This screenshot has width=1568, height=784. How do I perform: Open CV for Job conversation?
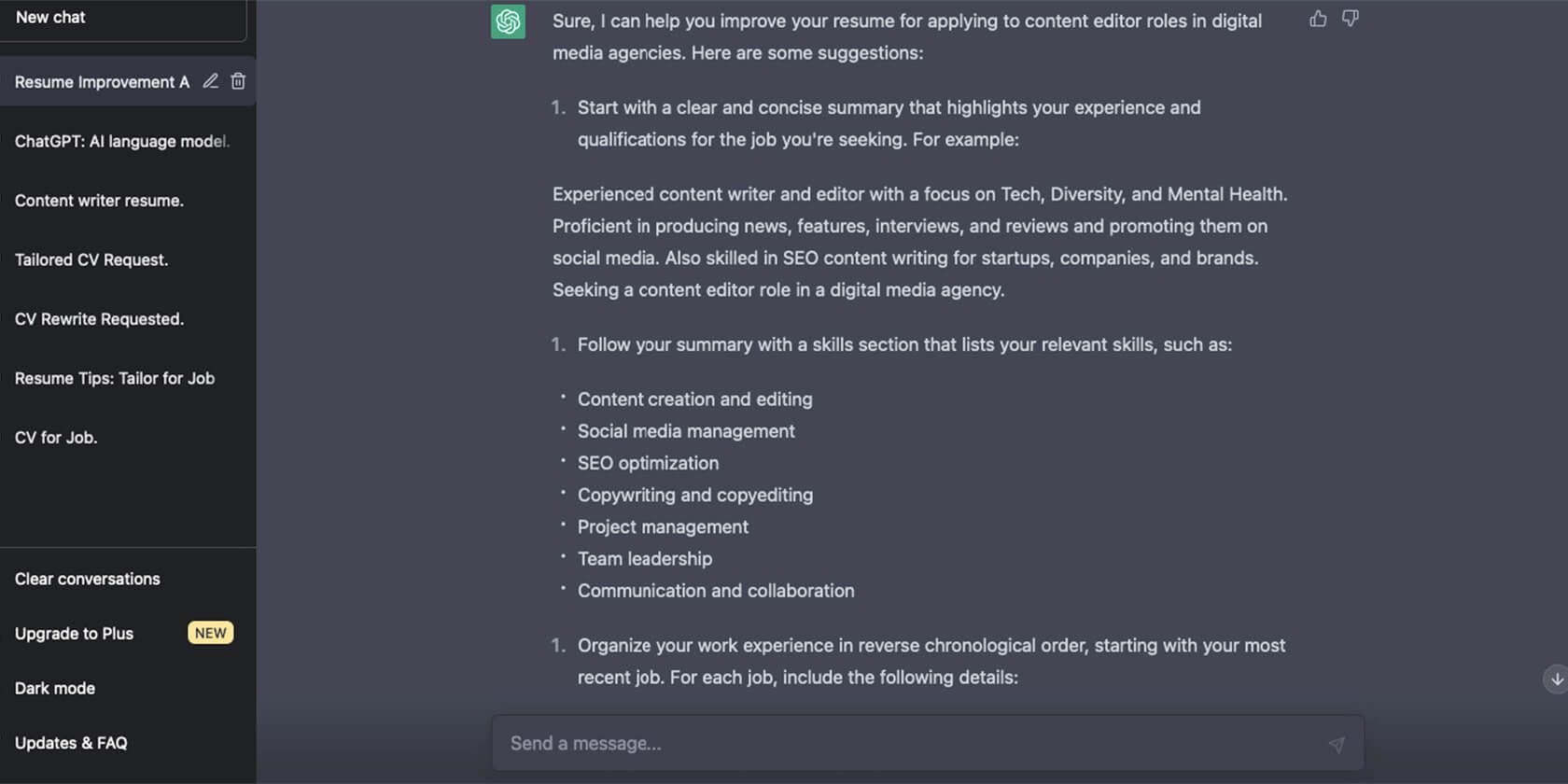pyautogui.click(x=56, y=438)
